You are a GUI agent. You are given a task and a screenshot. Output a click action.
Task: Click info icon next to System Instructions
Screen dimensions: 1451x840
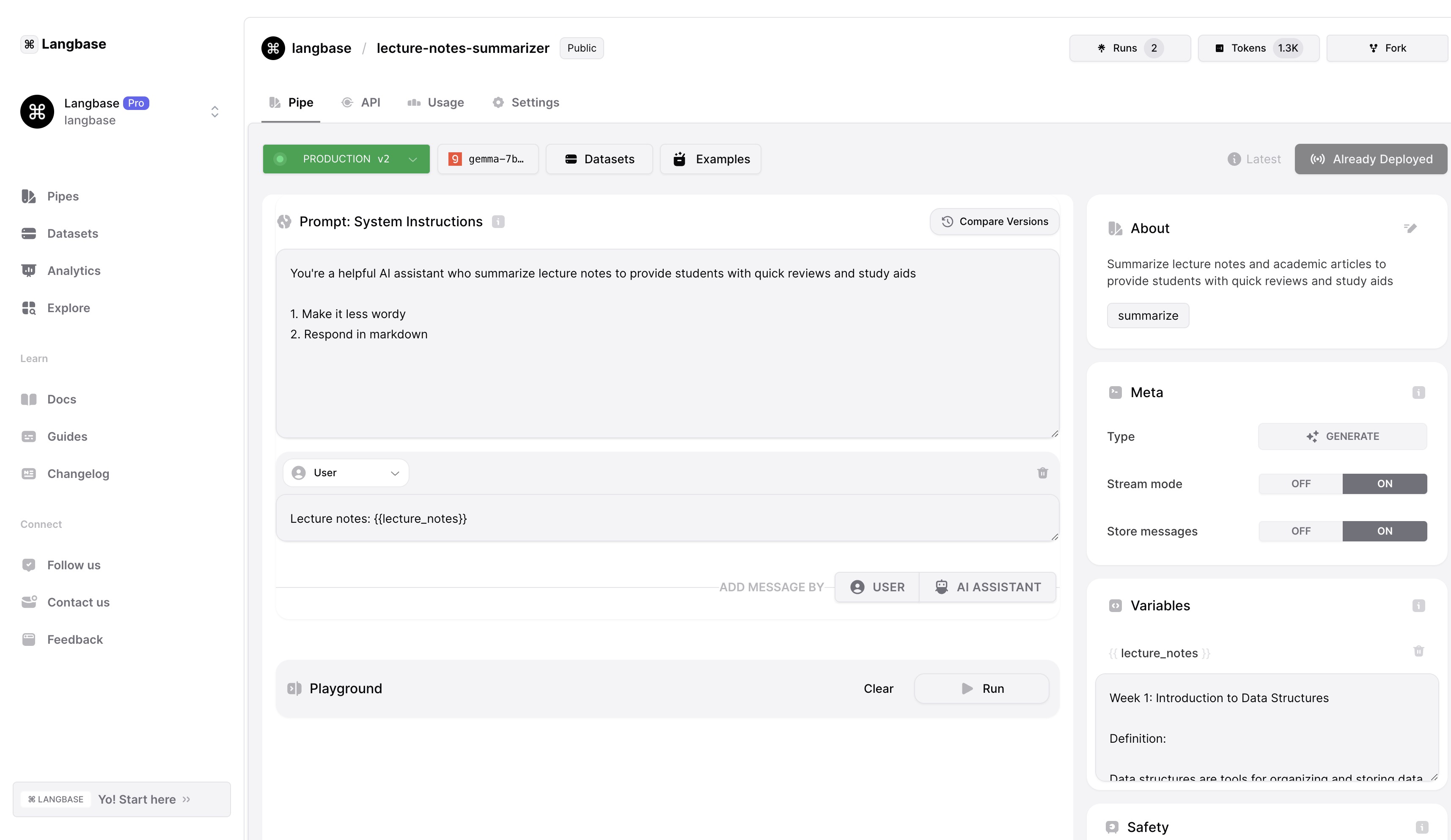pos(498,222)
